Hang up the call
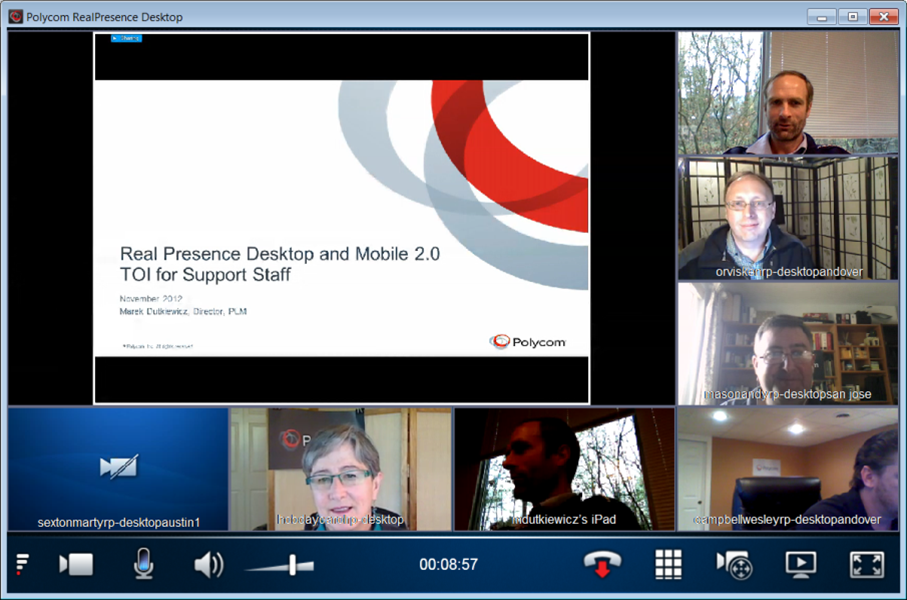Screen dimensions: 907x600 602,564
